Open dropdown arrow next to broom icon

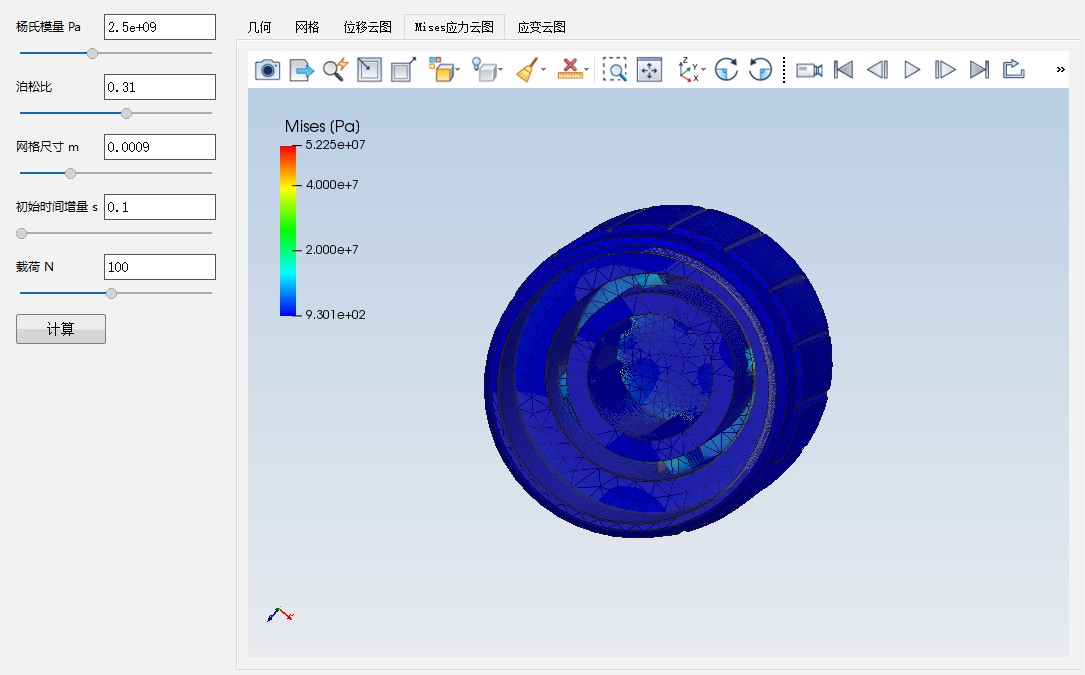(x=543, y=70)
